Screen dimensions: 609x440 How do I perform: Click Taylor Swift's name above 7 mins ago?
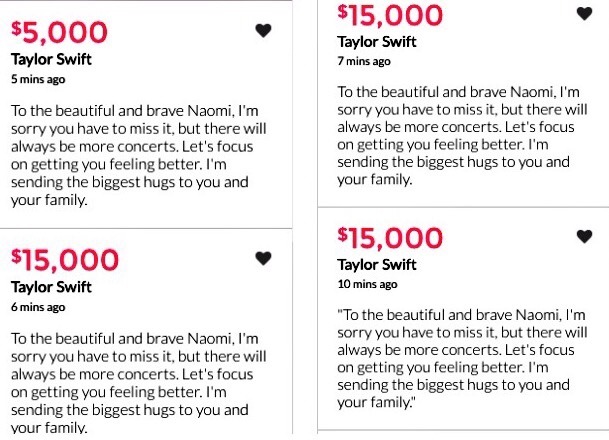378,42
